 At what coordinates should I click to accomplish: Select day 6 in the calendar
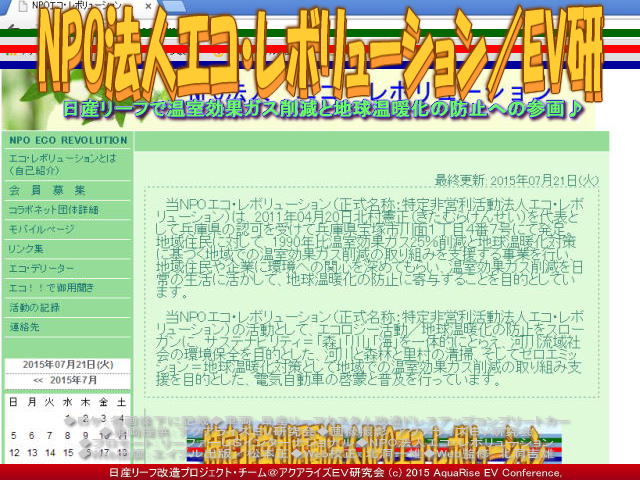[31, 436]
